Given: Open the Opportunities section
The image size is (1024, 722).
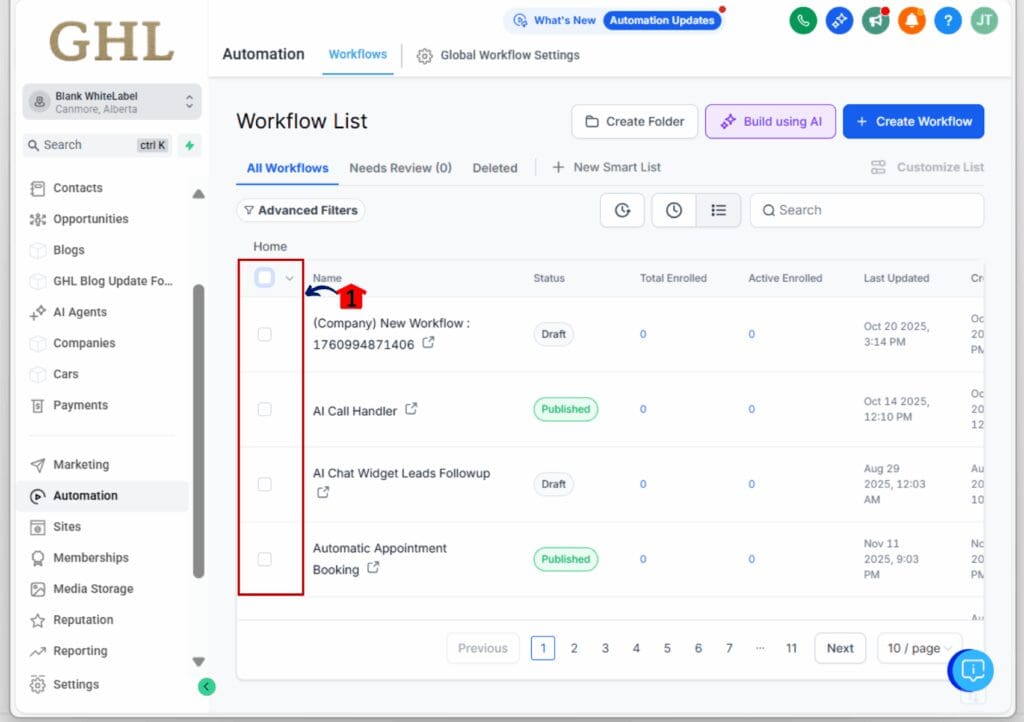Looking at the screenshot, I should pos(82,218).
